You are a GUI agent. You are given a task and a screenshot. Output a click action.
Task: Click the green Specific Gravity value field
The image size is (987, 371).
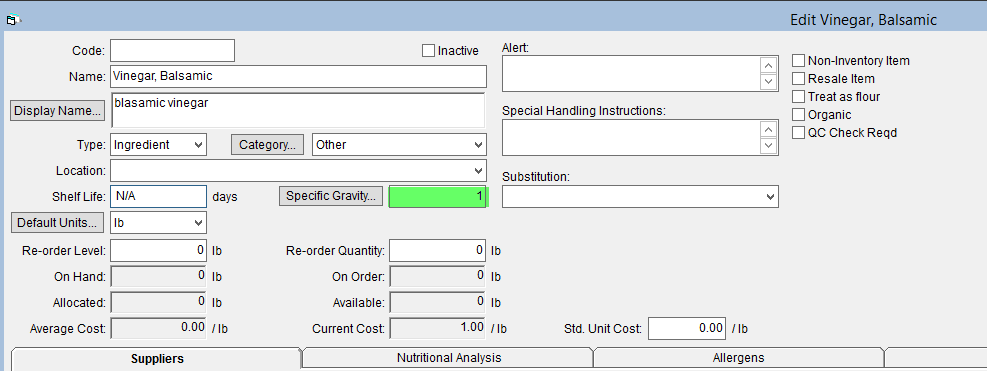(x=437, y=197)
